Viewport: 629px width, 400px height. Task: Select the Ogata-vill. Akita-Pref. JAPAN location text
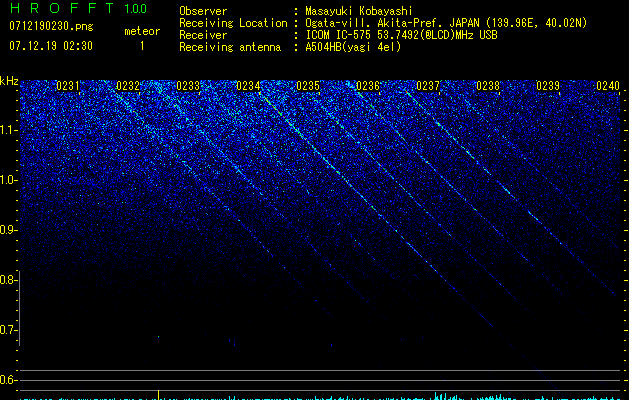446,23
